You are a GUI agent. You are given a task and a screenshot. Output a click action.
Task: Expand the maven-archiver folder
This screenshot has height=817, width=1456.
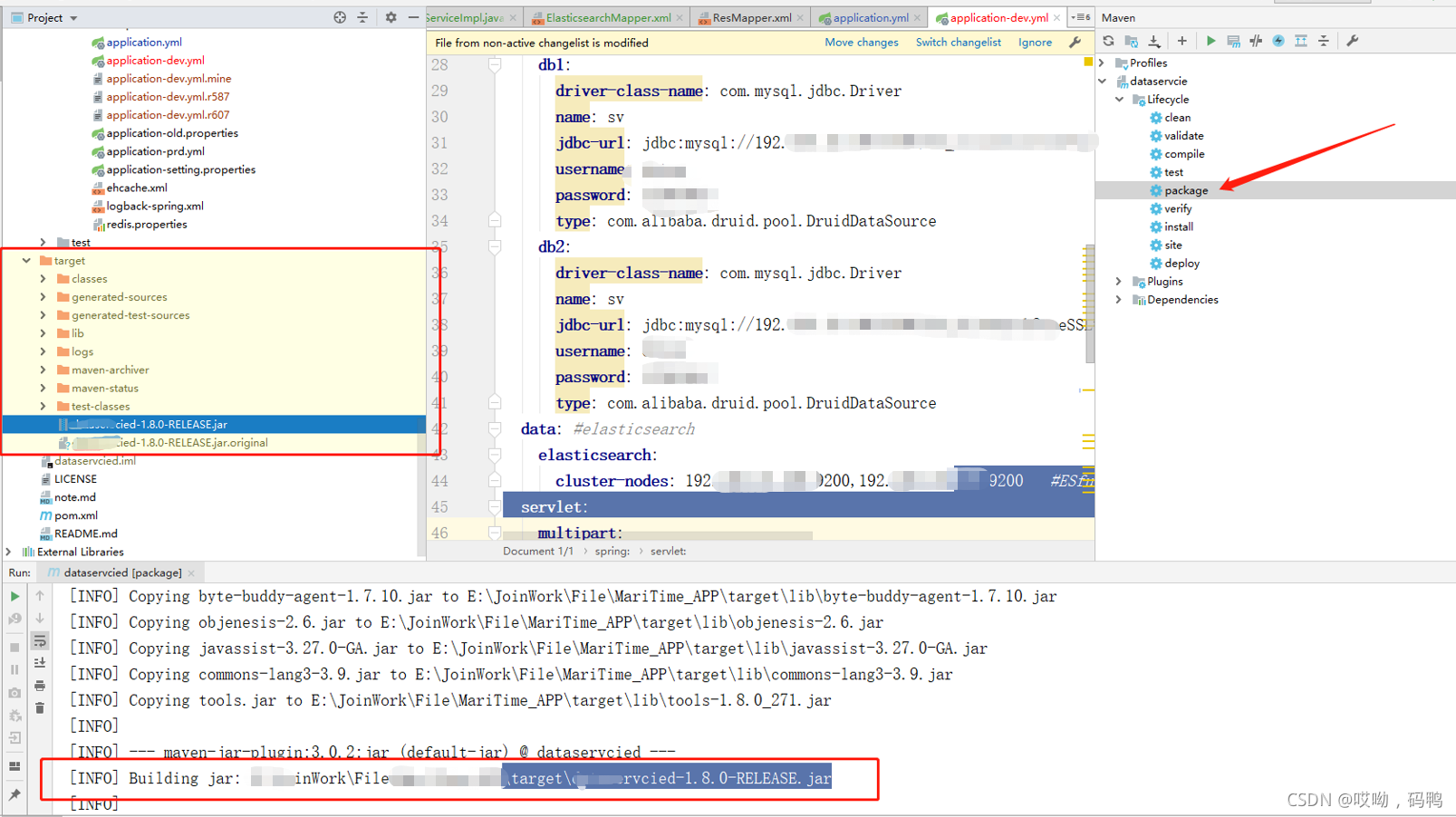(x=43, y=370)
